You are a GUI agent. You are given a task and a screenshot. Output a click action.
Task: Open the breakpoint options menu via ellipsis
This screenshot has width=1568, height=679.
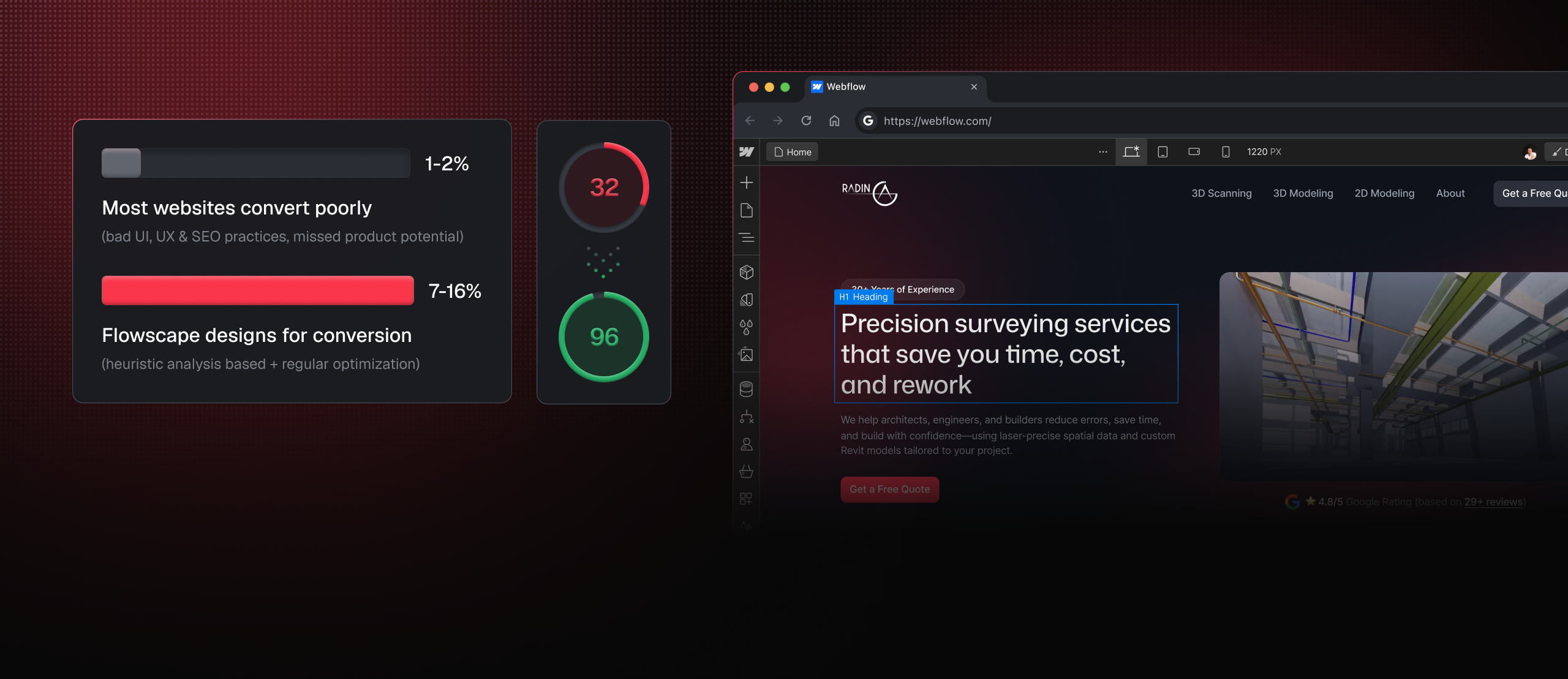pos(1102,152)
